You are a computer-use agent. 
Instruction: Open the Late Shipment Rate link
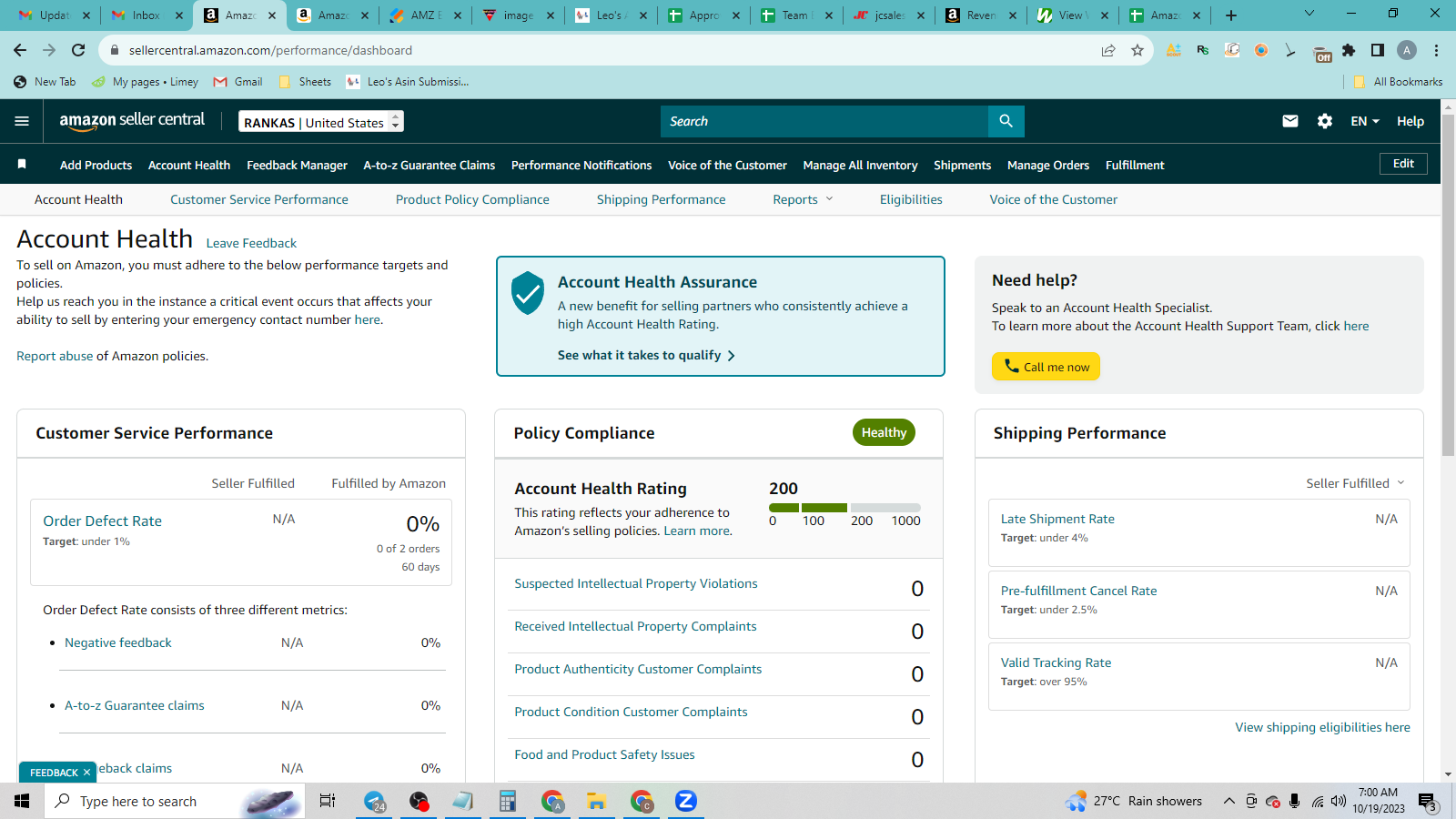pyautogui.click(x=1057, y=519)
